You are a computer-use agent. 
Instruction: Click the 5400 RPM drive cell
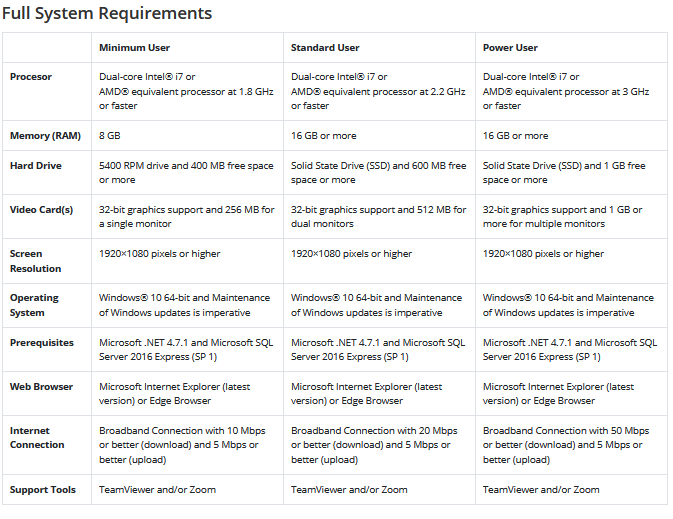point(184,173)
